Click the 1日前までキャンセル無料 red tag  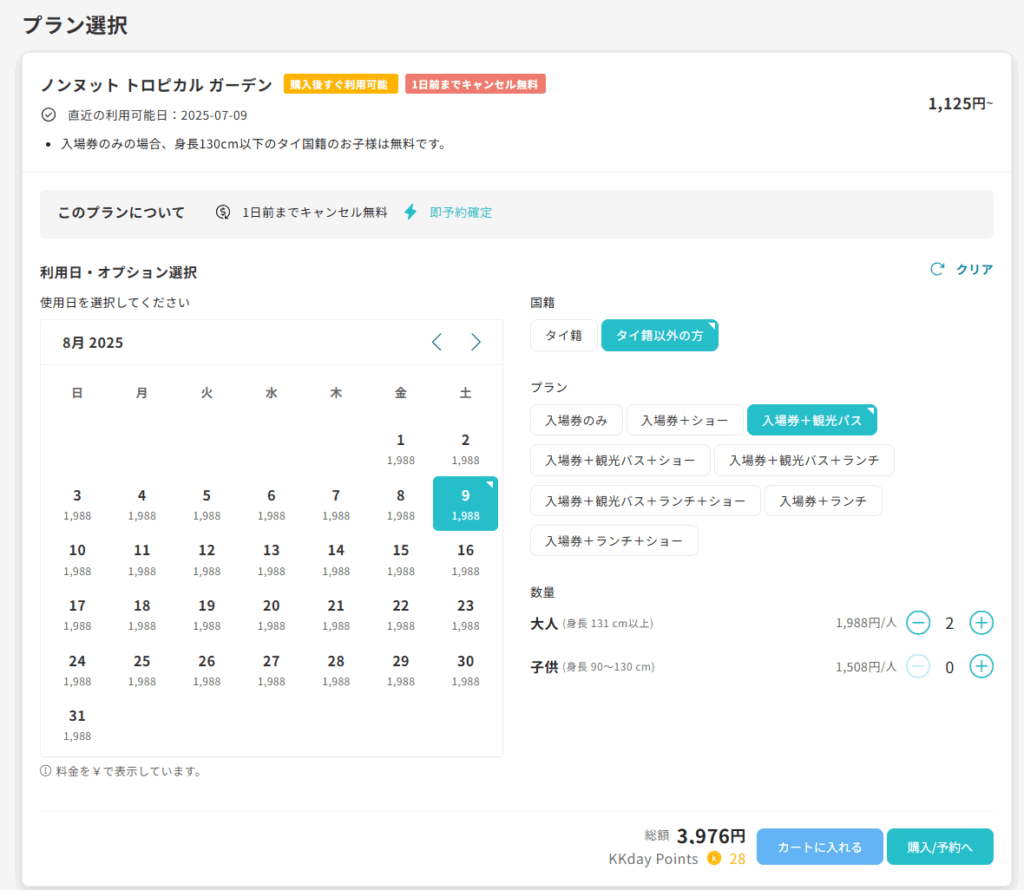click(475, 85)
